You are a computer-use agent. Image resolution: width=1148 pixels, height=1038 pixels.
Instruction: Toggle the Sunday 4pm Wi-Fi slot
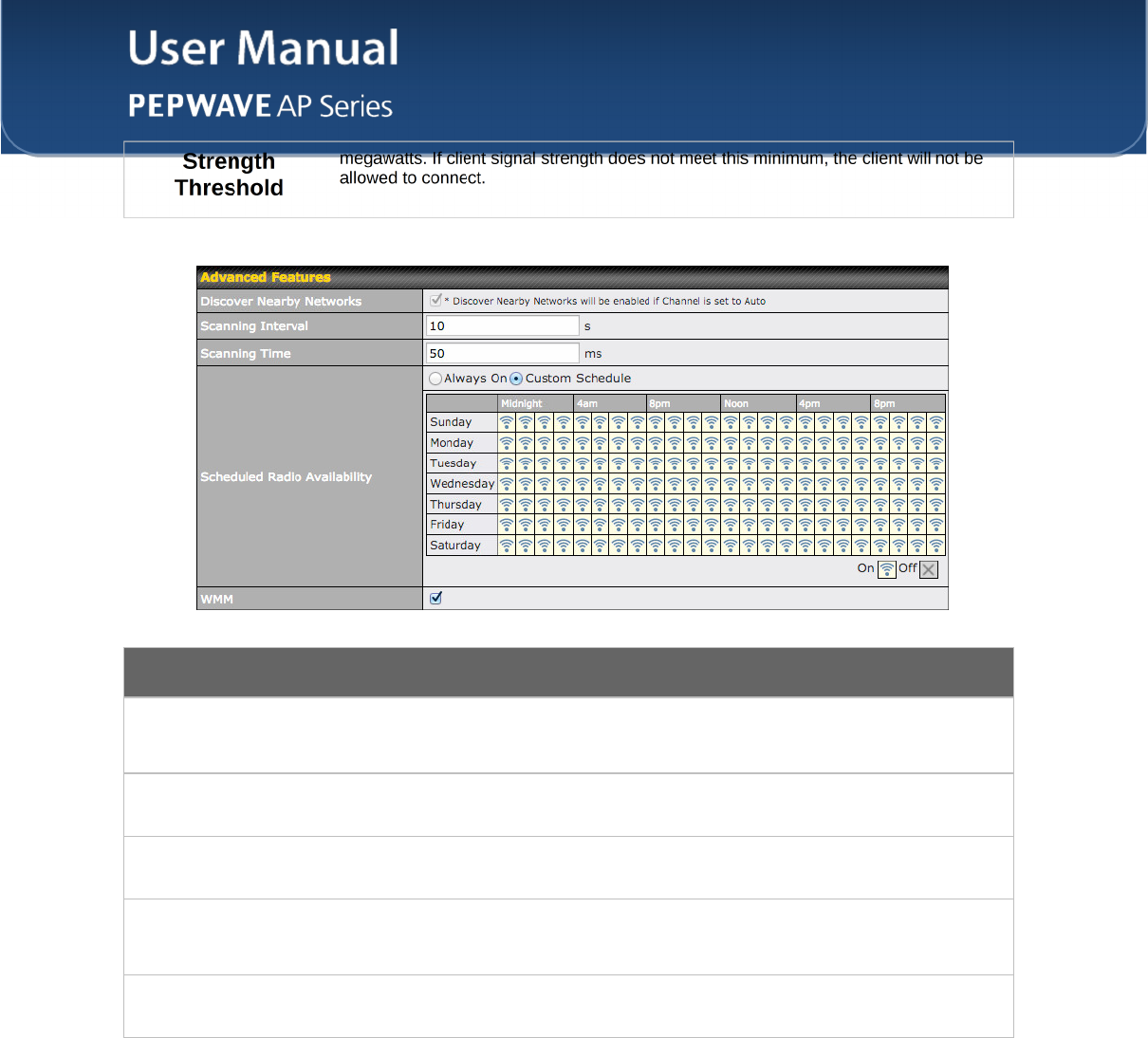tap(805, 422)
